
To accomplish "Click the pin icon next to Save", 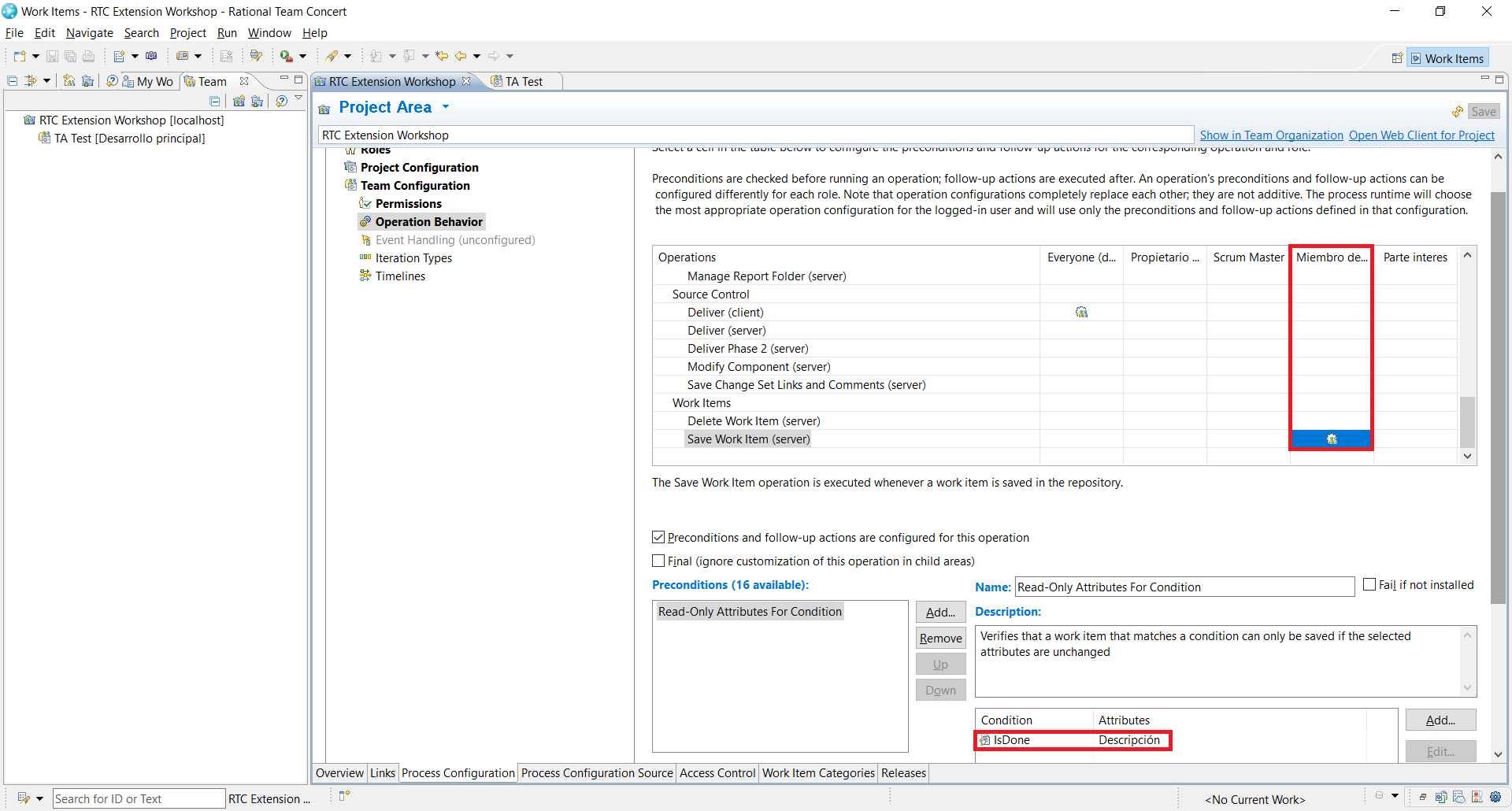I will [x=1458, y=112].
